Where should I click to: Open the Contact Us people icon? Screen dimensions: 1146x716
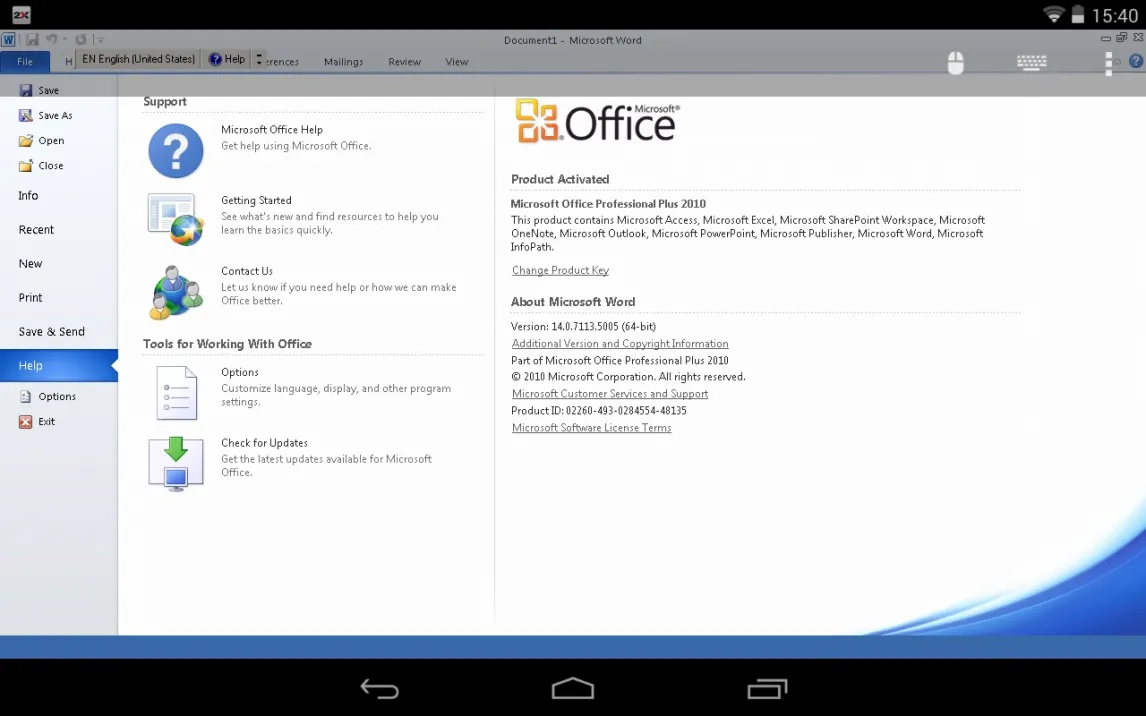click(x=176, y=291)
